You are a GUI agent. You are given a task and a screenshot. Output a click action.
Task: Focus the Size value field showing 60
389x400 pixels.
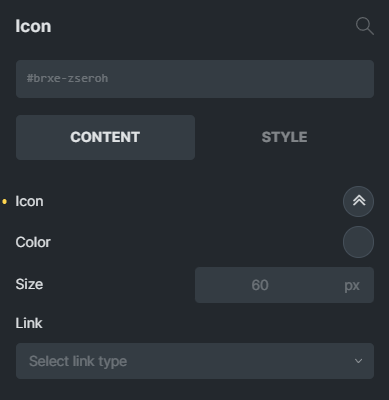coord(284,285)
